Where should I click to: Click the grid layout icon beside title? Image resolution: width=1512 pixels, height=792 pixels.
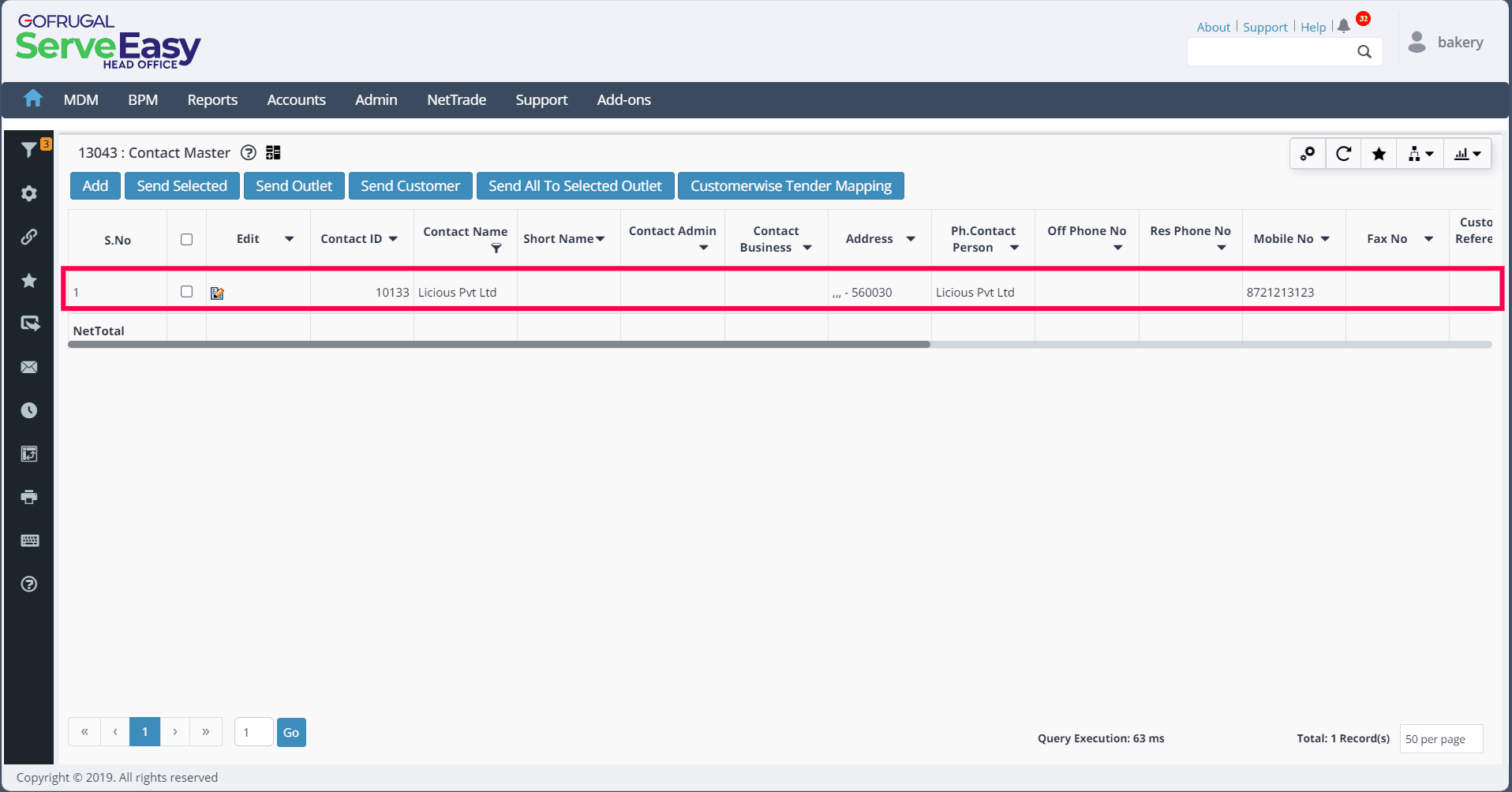coord(273,152)
